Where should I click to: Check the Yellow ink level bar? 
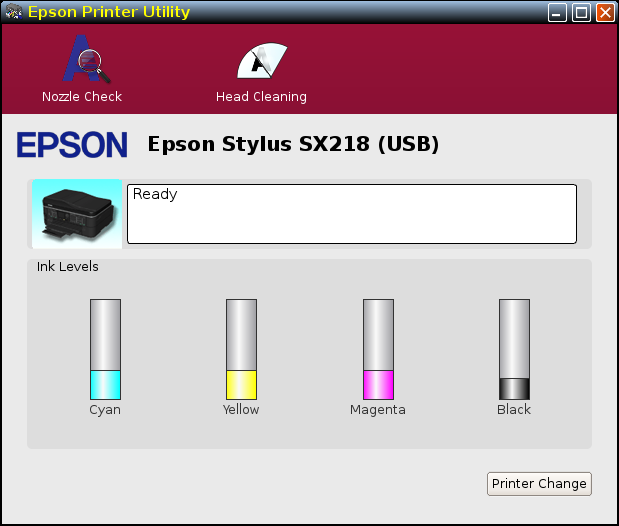coord(241,349)
